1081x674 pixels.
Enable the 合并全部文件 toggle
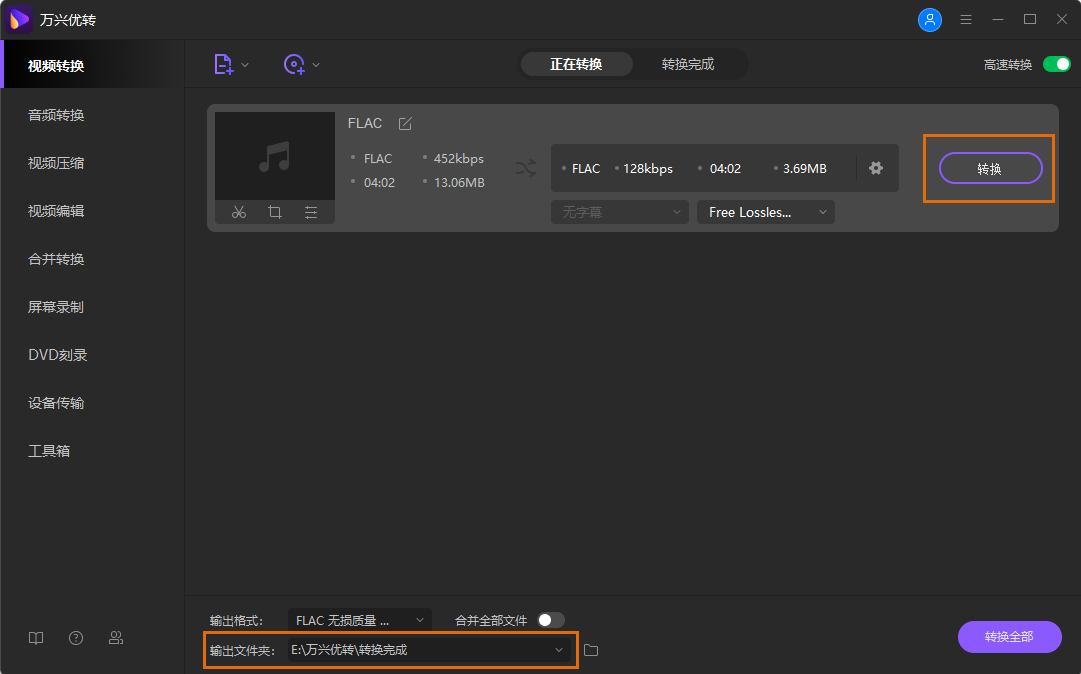pyautogui.click(x=550, y=620)
